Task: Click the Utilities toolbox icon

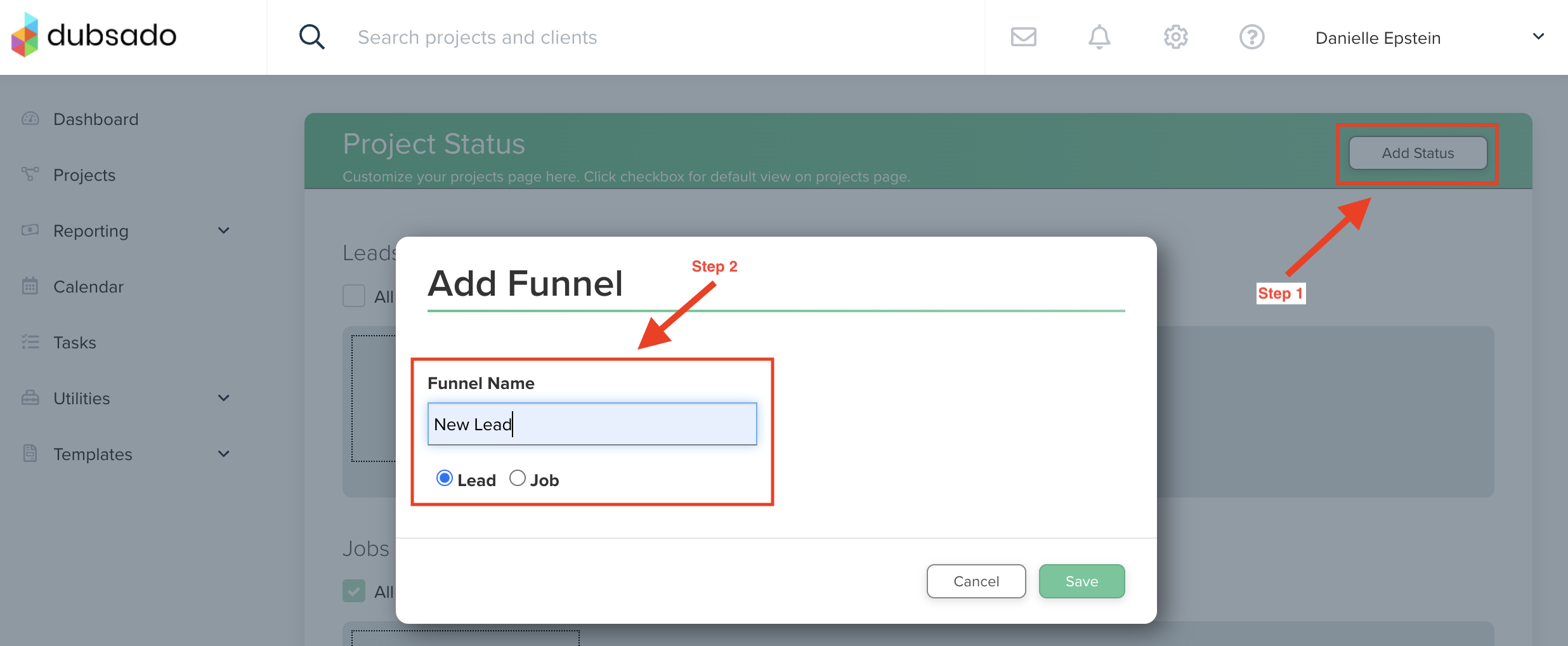Action: point(30,398)
